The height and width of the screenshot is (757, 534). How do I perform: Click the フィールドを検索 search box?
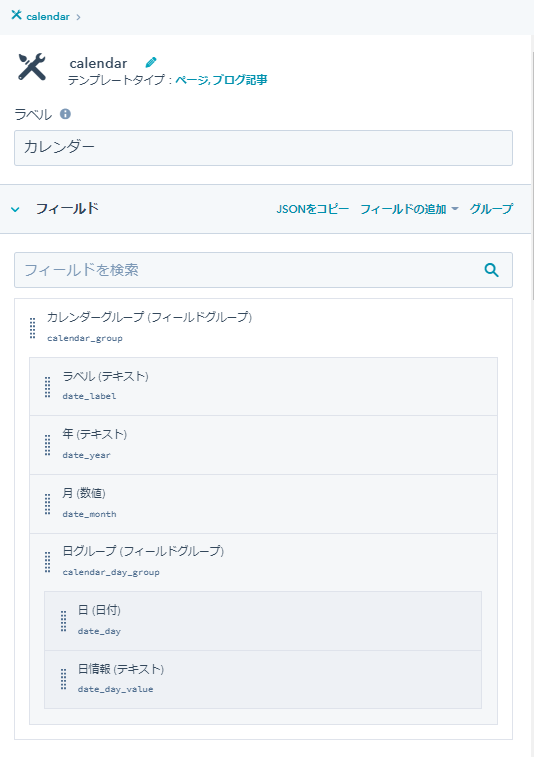(263, 270)
